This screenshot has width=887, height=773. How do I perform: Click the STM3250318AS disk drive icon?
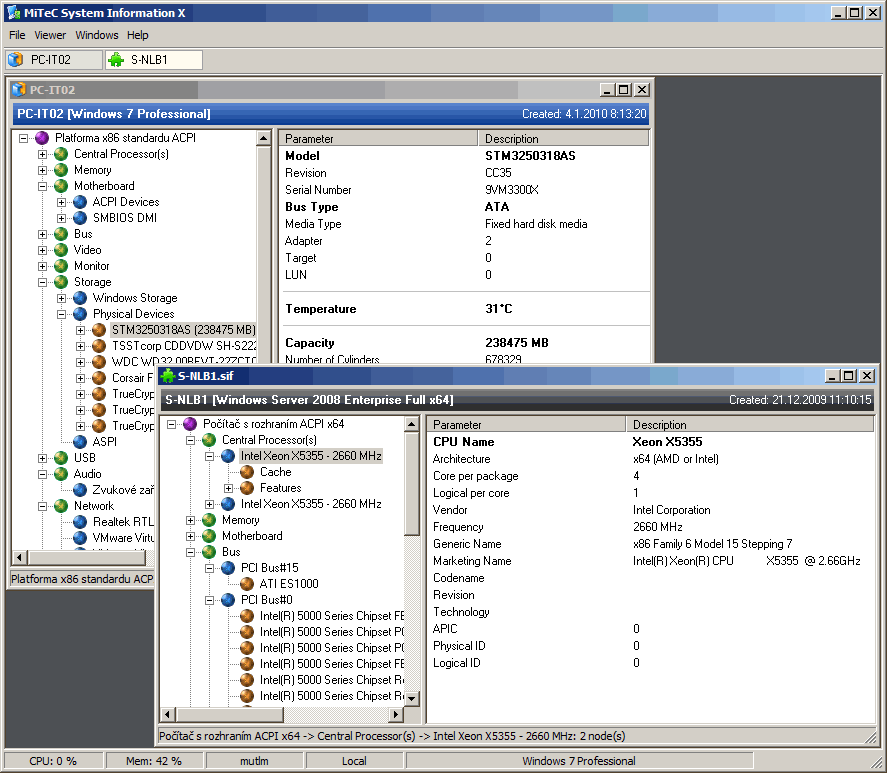(x=99, y=330)
